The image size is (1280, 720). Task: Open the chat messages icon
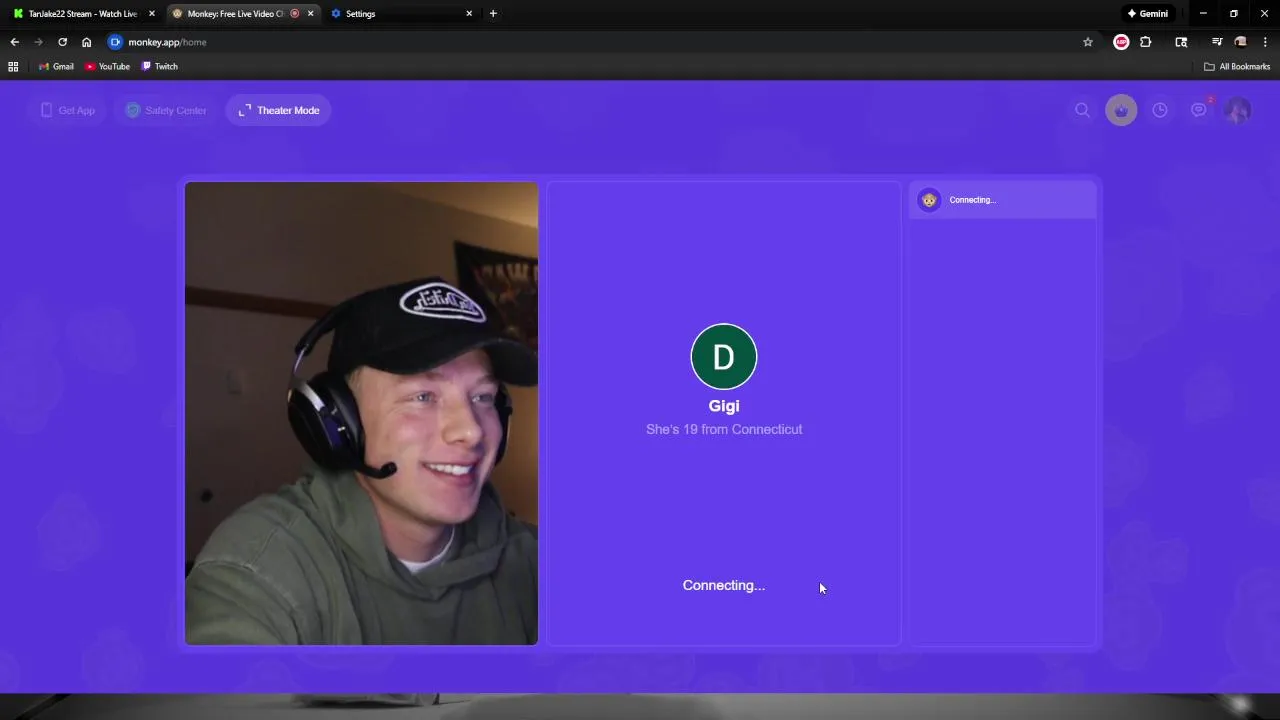click(1199, 110)
